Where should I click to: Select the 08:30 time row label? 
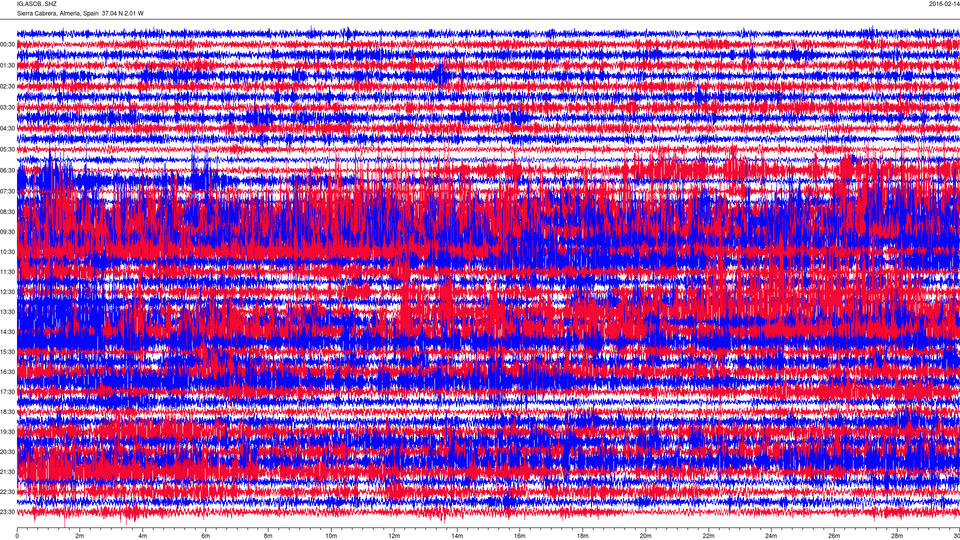[x=8, y=212]
